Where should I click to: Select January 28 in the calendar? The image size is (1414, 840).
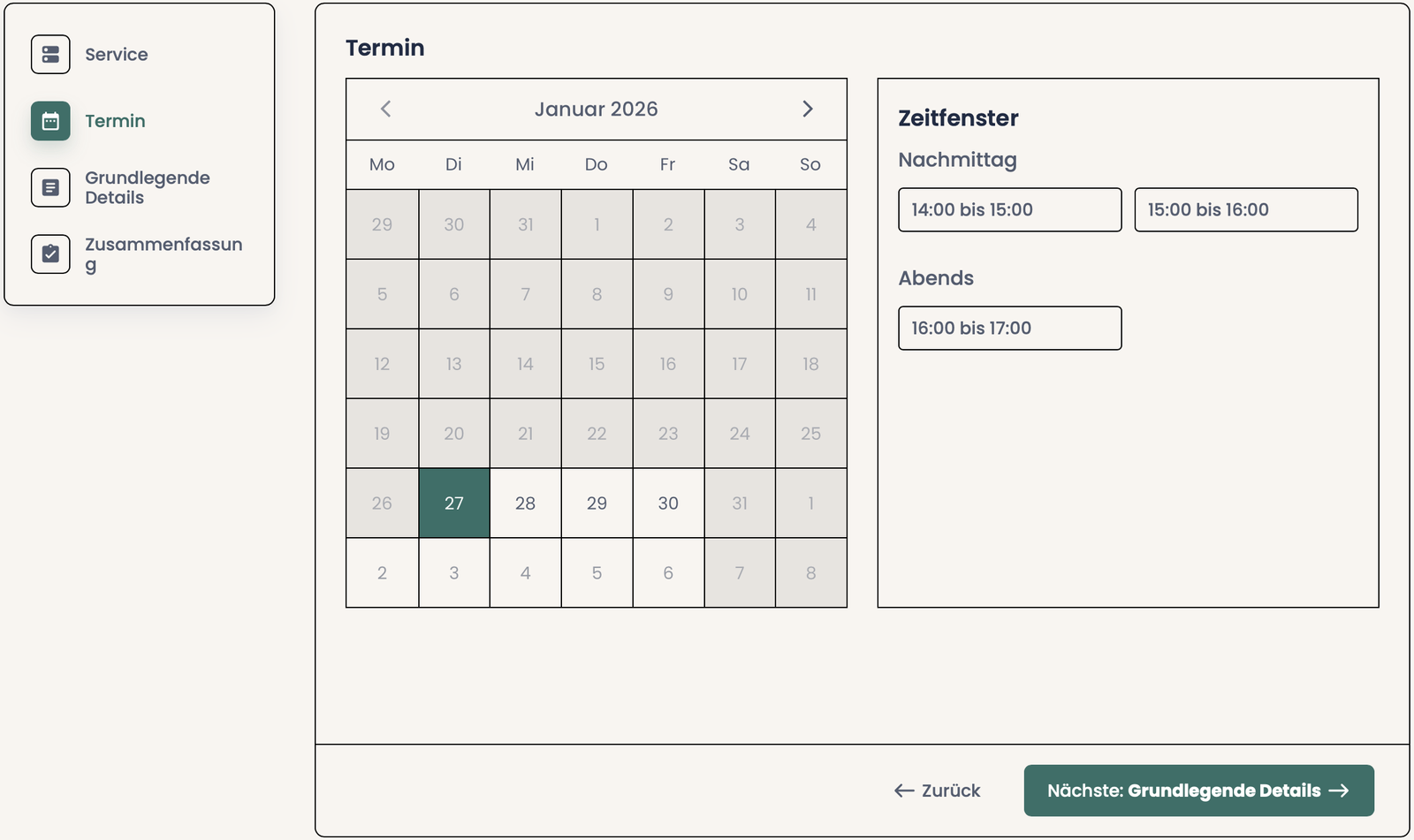pos(525,503)
